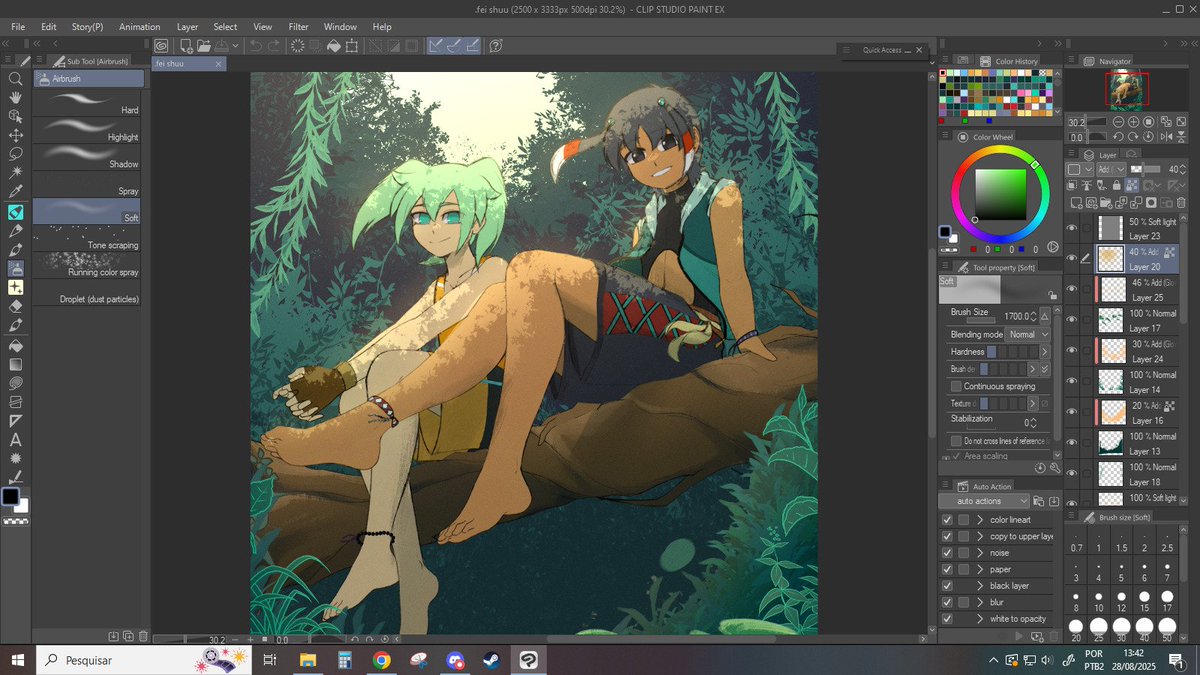Image resolution: width=1200 pixels, height=675 pixels.
Task: Uncheck the noise auto action
Action: tap(946, 552)
